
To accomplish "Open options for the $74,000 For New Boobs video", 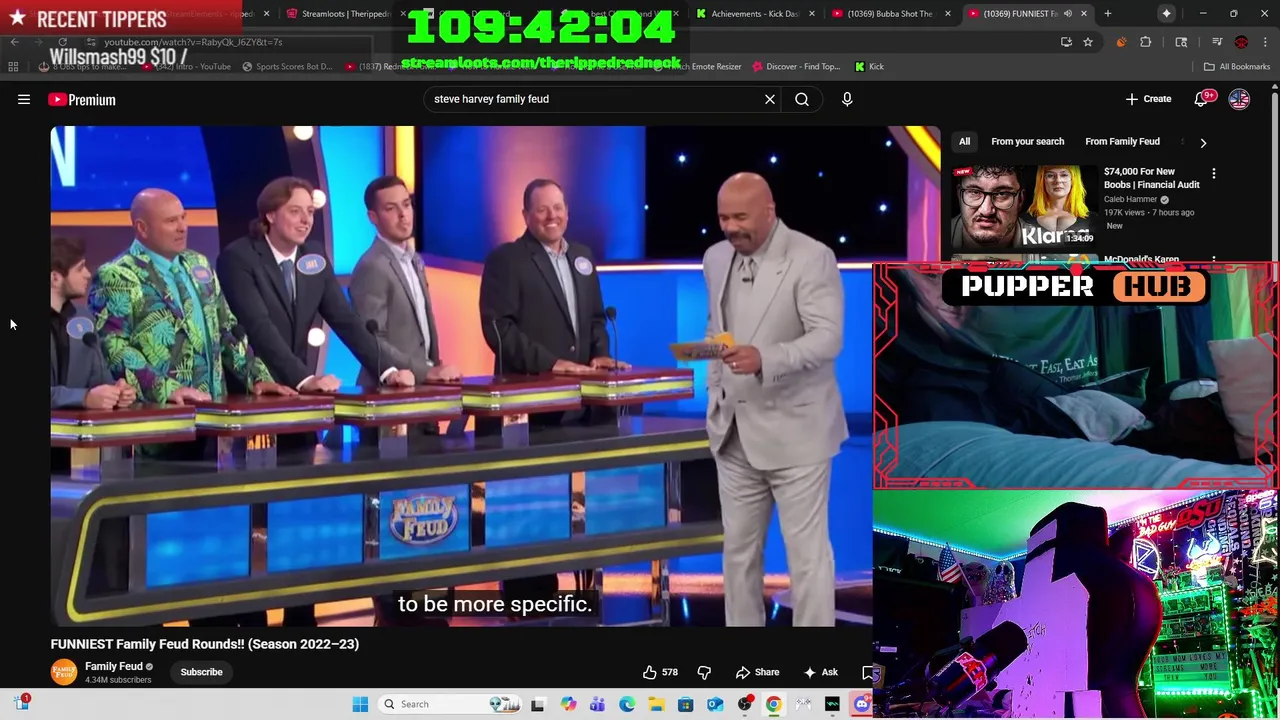I will click(1214, 174).
